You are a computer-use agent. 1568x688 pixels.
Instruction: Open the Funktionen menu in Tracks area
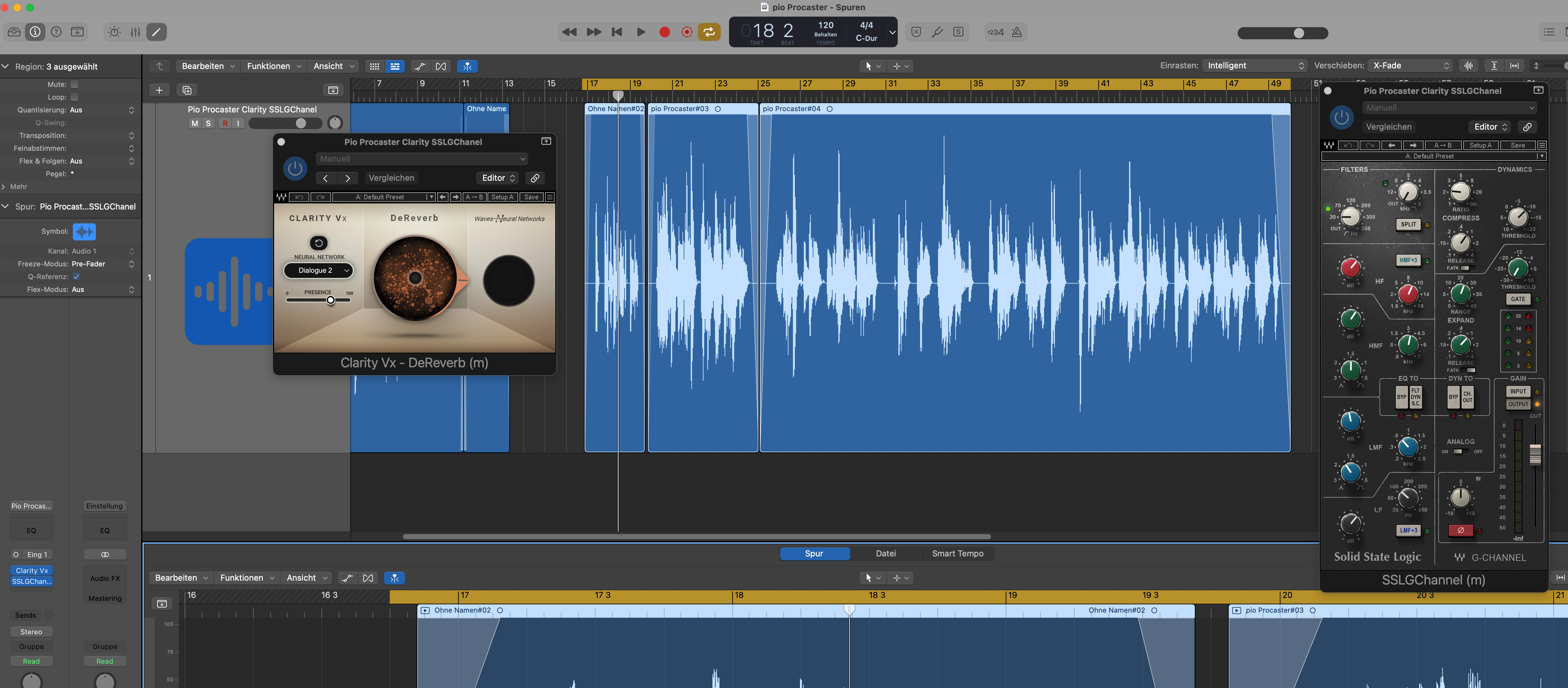(273, 66)
